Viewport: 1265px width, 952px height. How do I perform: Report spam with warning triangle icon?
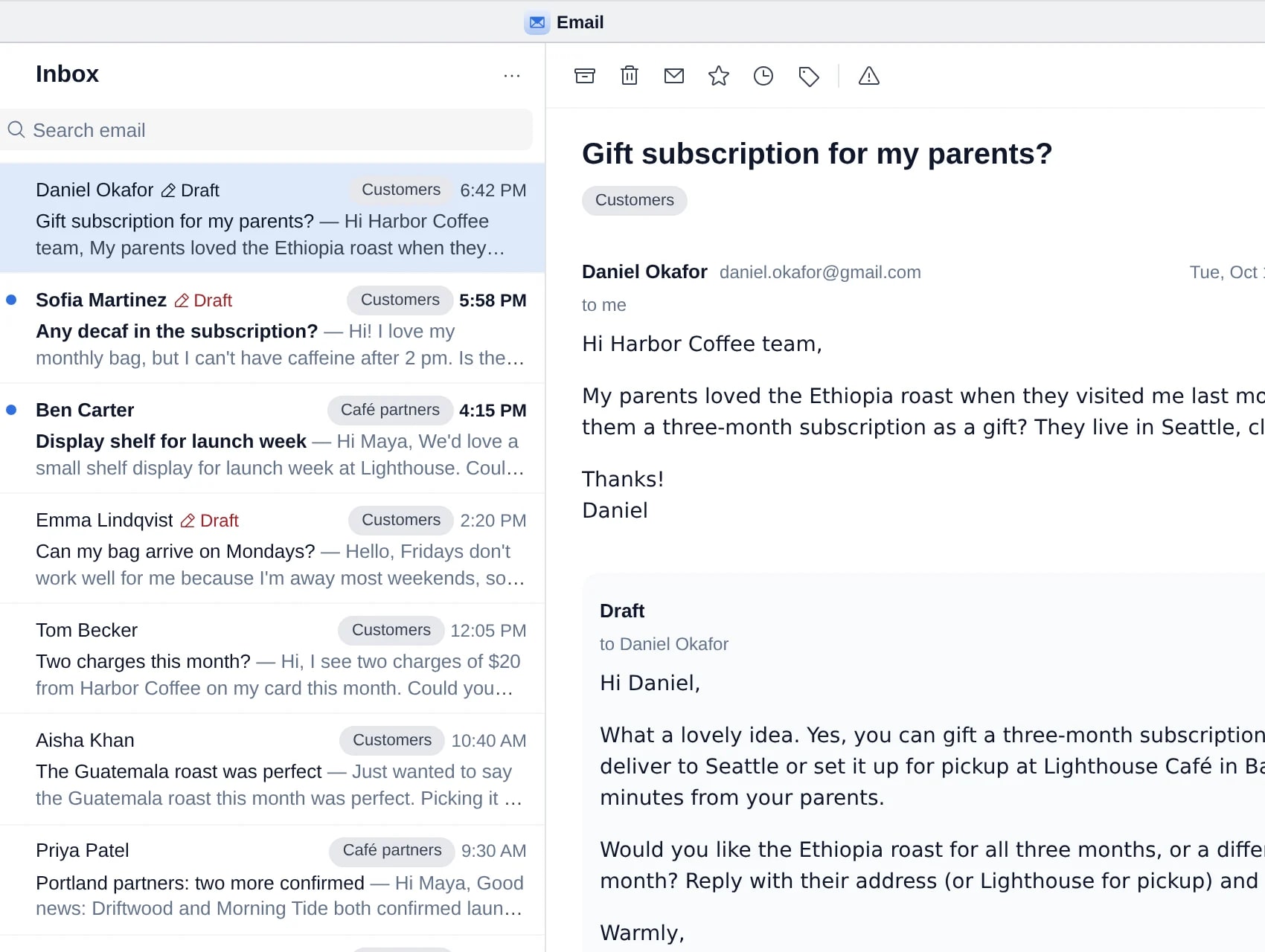[869, 76]
